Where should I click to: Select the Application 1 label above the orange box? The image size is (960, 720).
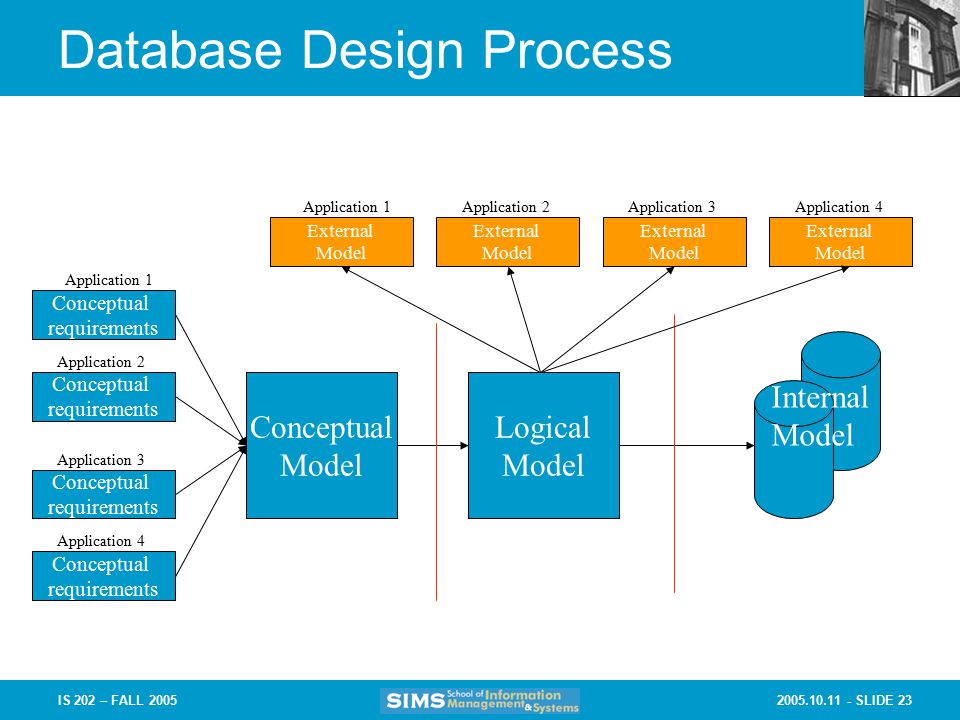(x=347, y=207)
